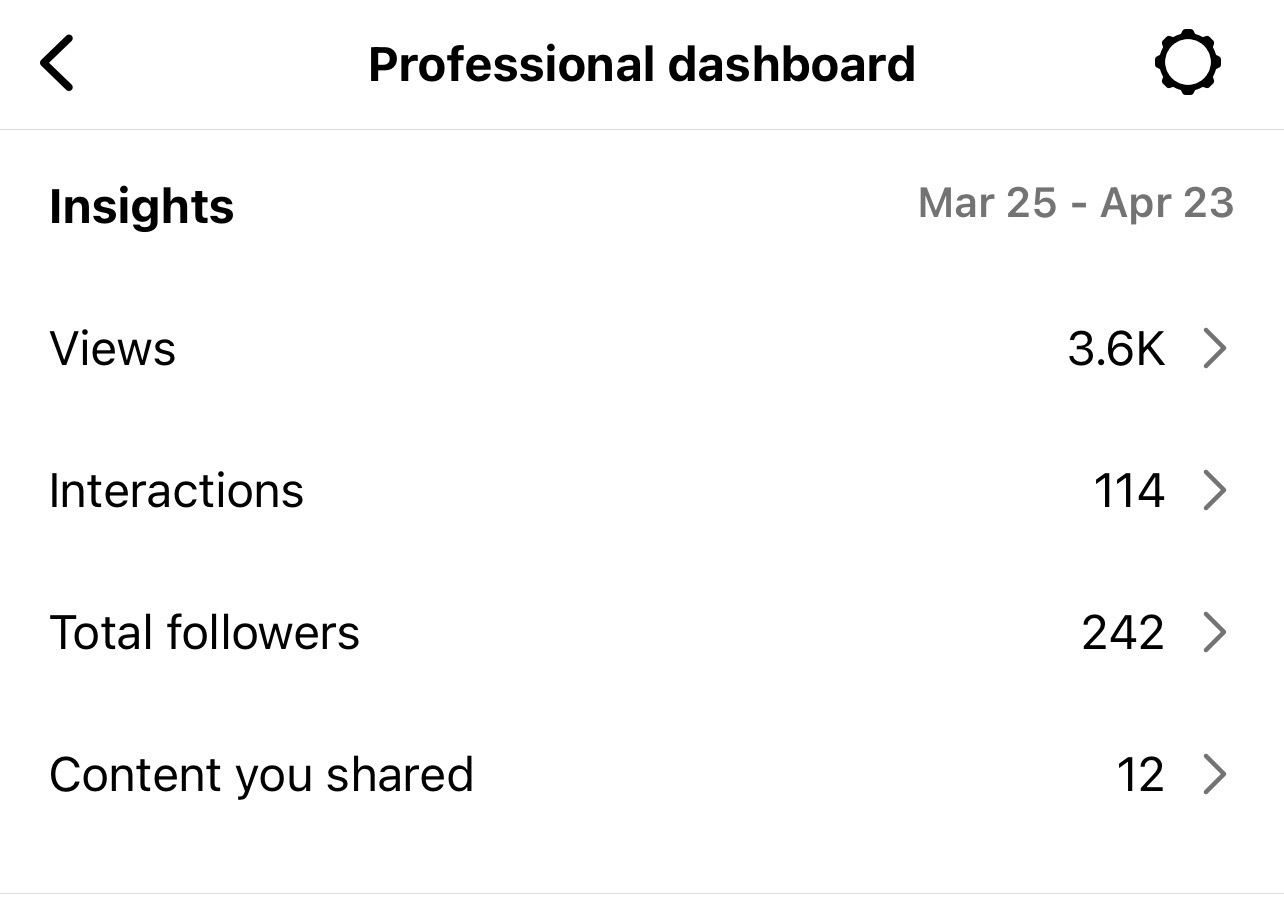This screenshot has height=918, width=1284.
Task: Open the Views insights row label
Action: pyautogui.click(x=113, y=349)
